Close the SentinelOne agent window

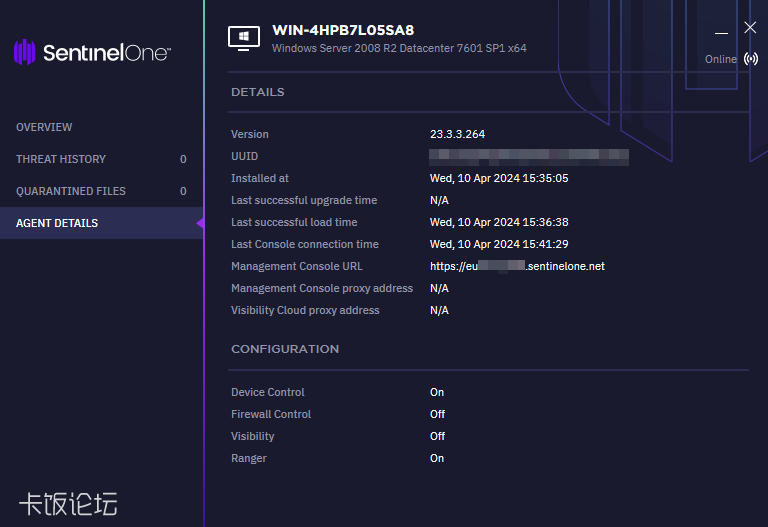coord(750,28)
